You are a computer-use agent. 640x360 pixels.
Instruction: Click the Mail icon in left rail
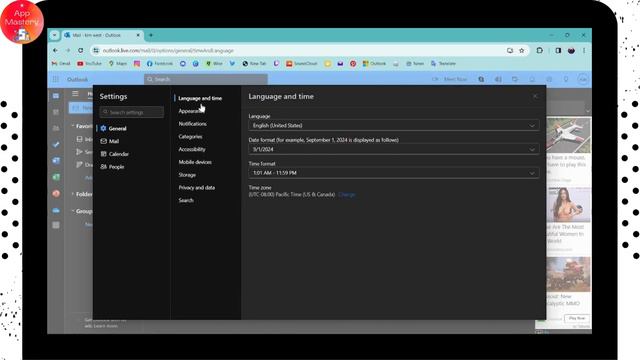tap(56, 96)
